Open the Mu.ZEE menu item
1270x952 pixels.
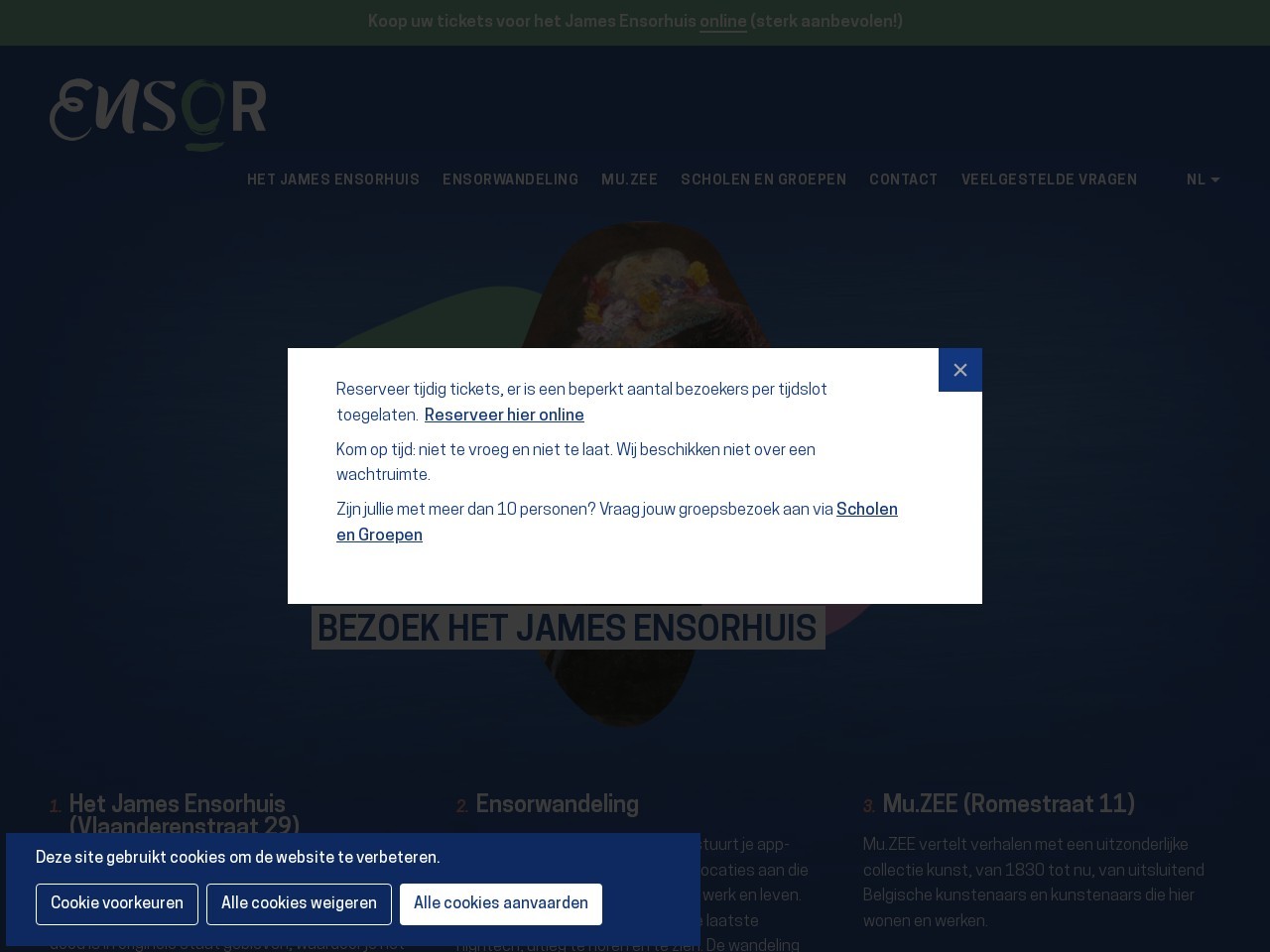(x=629, y=179)
